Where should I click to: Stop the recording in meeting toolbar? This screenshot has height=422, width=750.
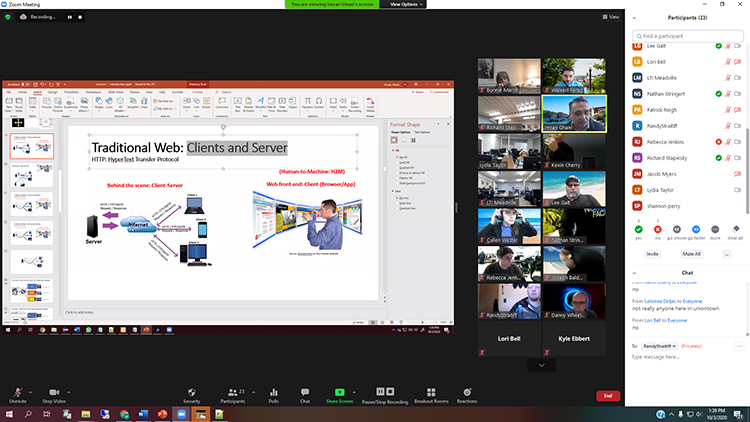[x=390, y=391]
